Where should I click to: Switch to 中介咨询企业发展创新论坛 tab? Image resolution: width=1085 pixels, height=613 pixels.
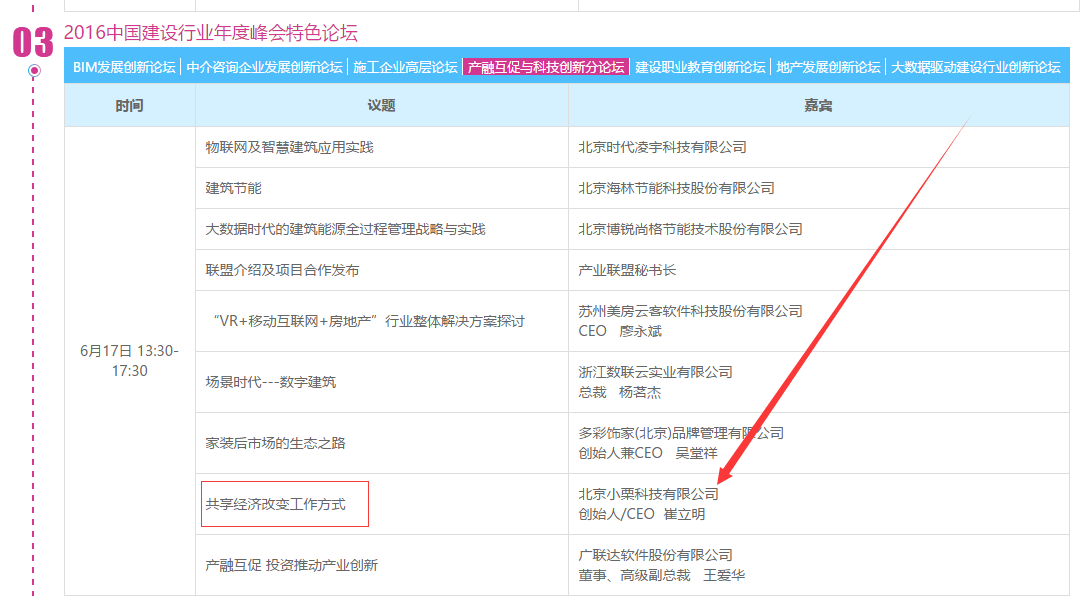[x=264, y=67]
